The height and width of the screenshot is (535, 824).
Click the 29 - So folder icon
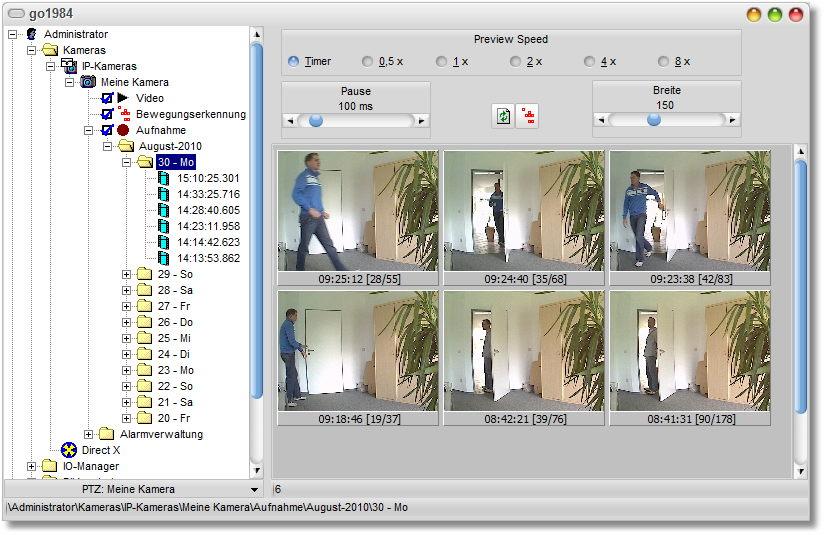145,274
